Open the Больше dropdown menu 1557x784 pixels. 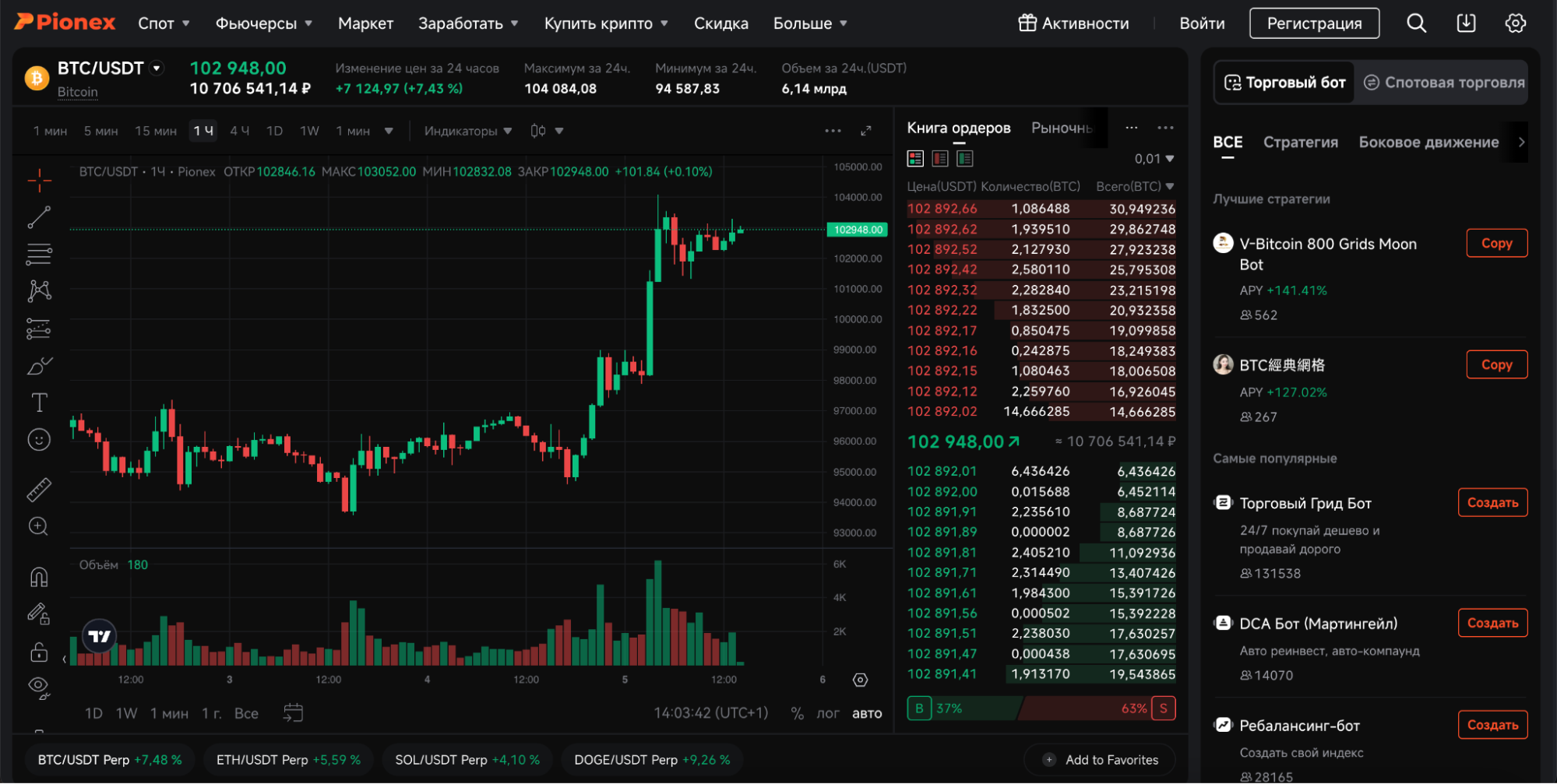810,23
